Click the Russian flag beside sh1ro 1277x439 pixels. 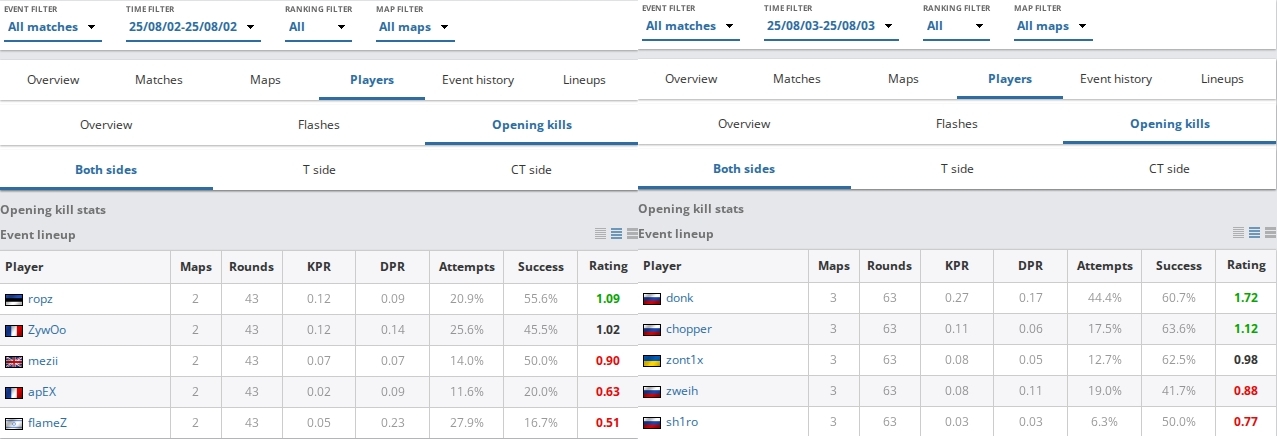tap(652, 423)
